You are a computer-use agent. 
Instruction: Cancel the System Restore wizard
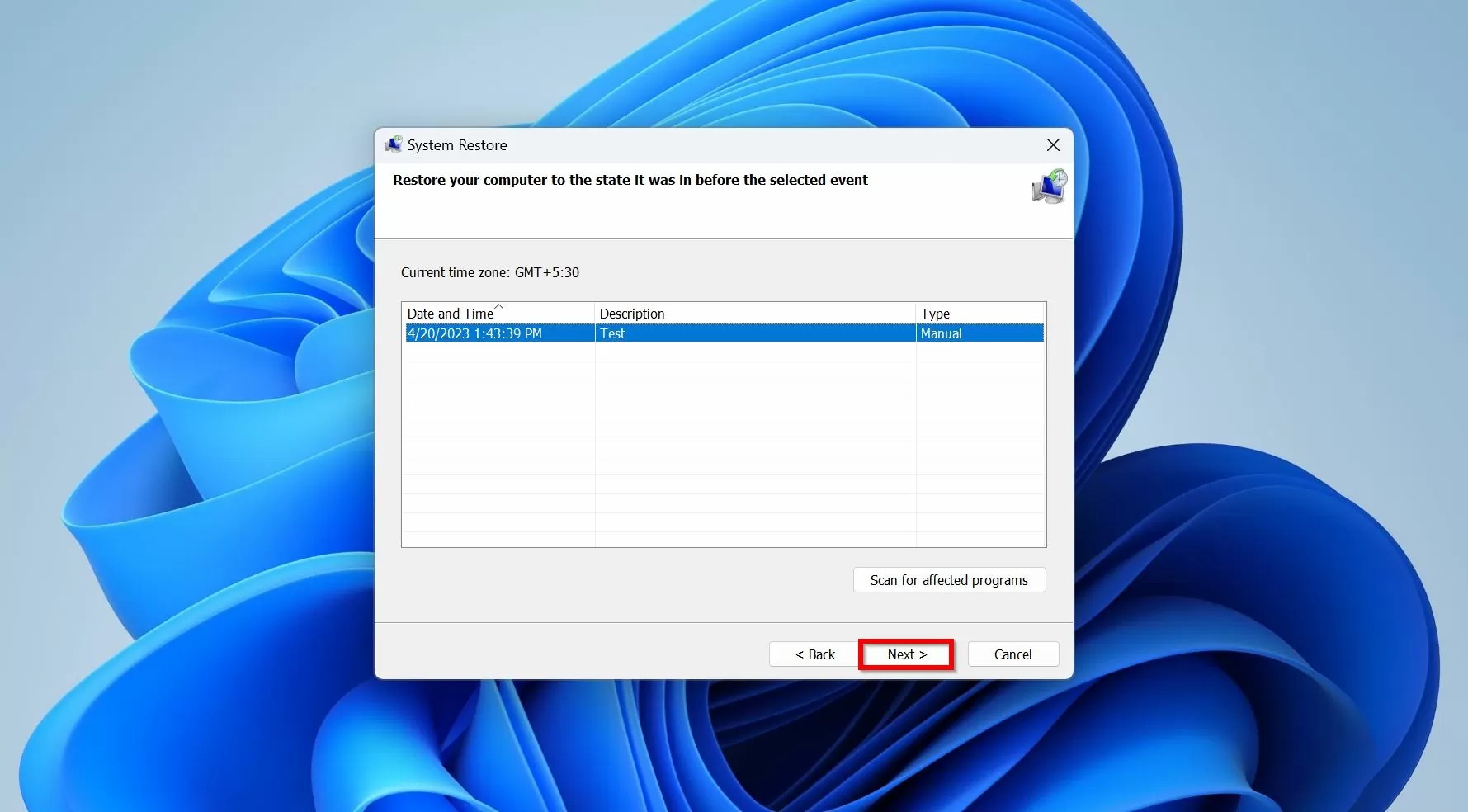1012,654
